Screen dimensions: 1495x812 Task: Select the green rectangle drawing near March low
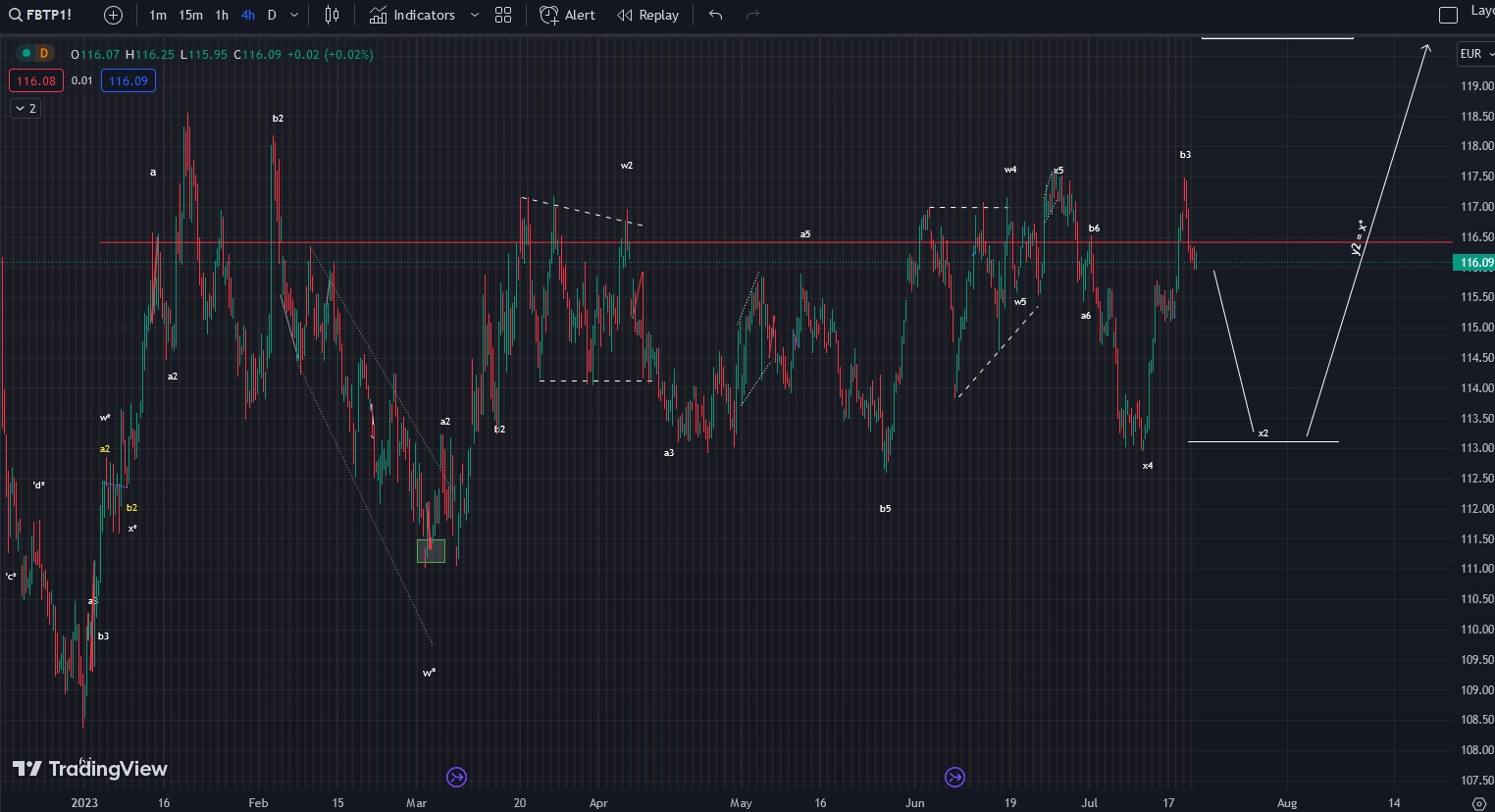coord(431,551)
